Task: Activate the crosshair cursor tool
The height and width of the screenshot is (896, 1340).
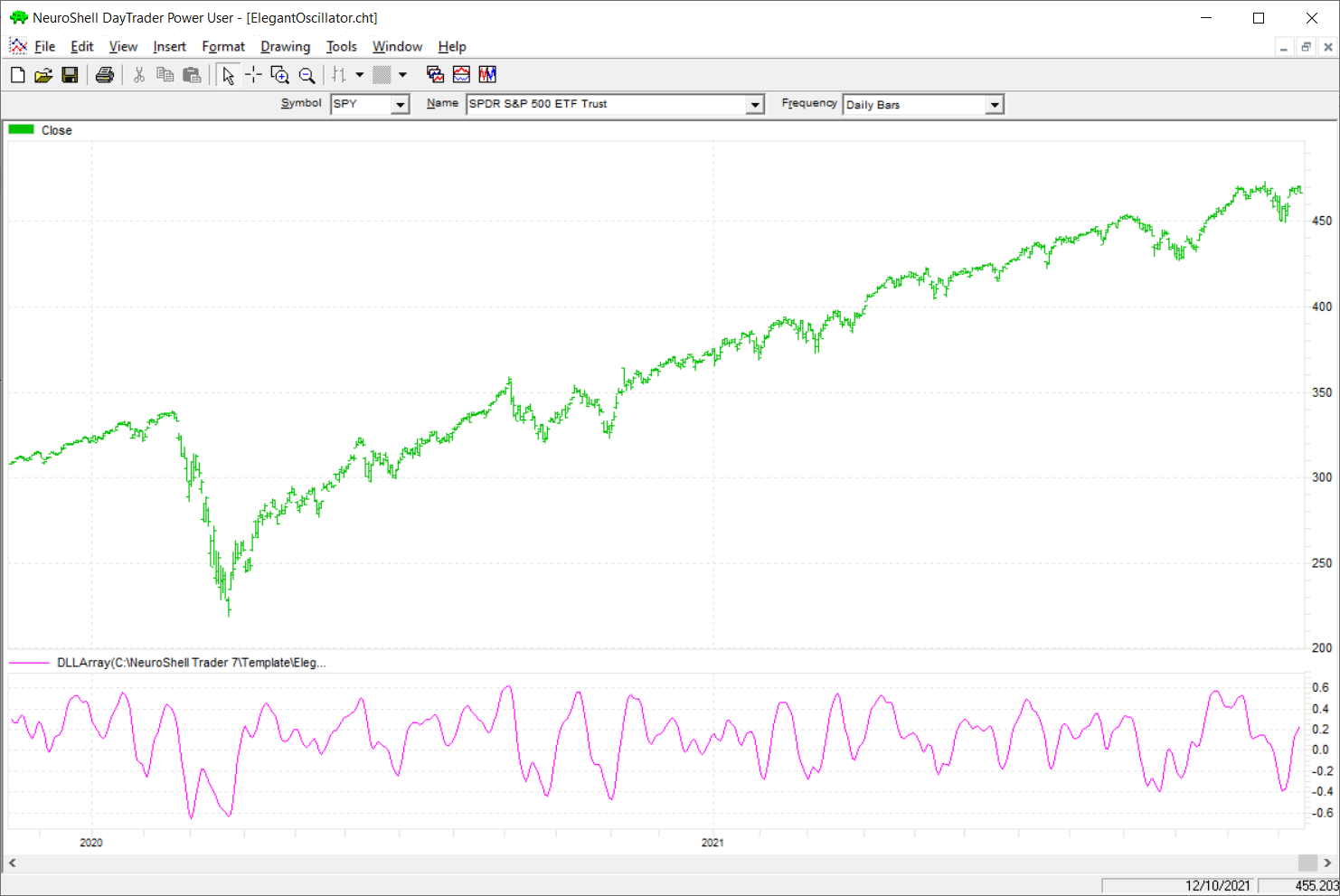Action: click(254, 75)
